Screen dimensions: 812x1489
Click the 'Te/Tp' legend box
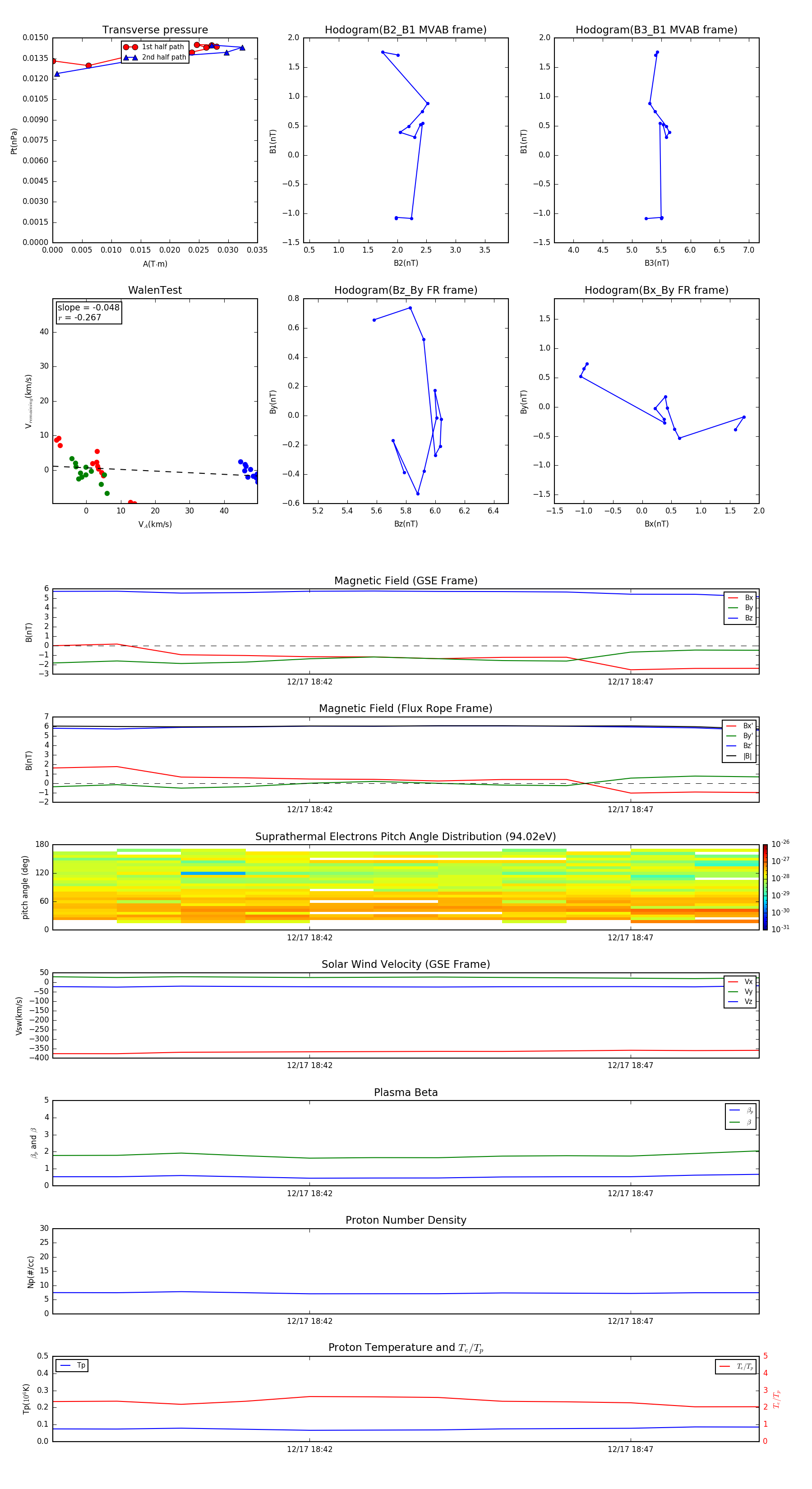pyautogui.click(x=736, y=1366)
